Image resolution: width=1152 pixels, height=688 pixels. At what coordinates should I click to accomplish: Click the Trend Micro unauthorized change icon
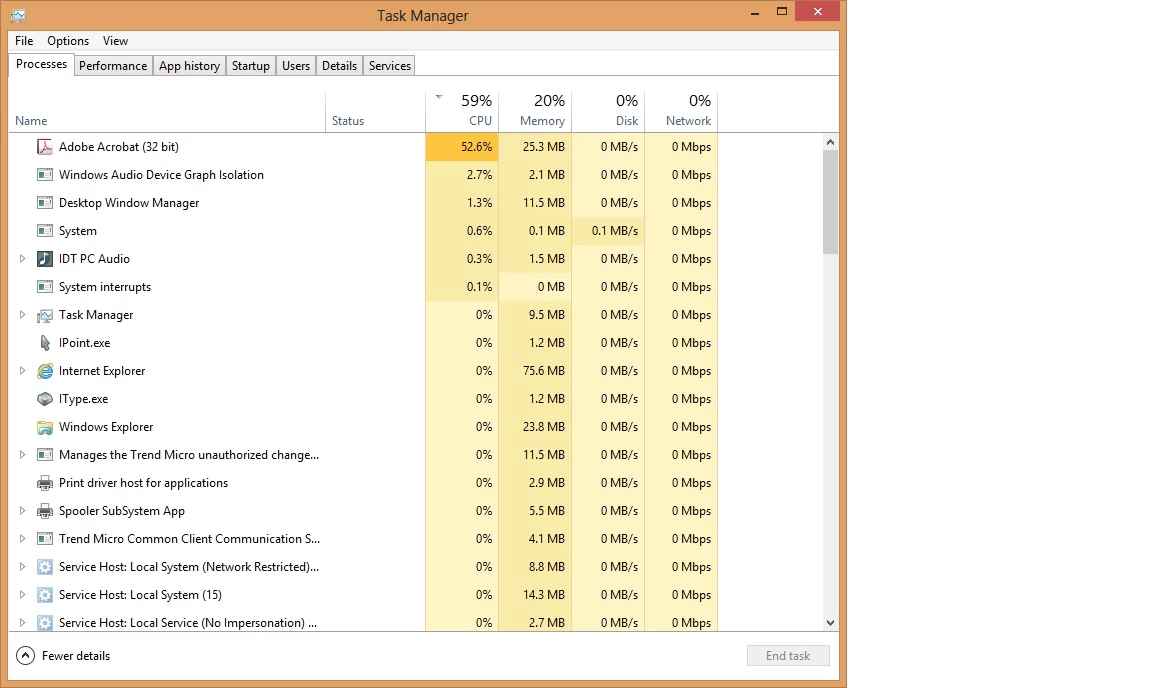click(45, 455)
